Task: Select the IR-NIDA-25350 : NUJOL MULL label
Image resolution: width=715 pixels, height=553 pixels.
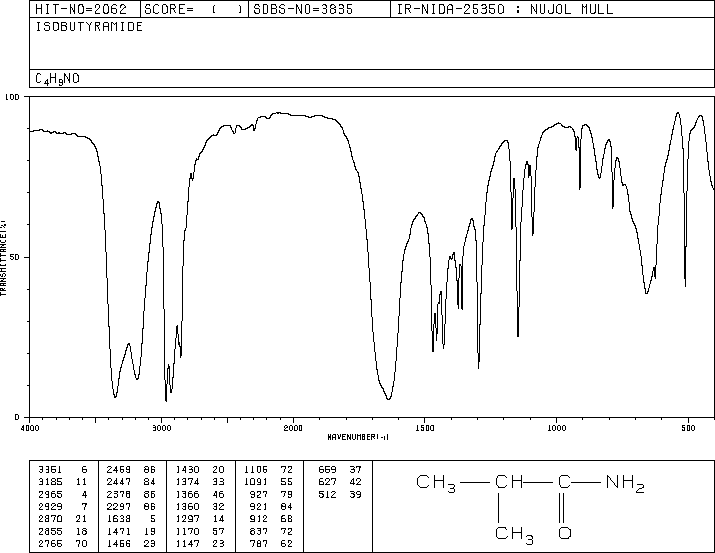Action: pyautogui.click(x=505, y=9)
